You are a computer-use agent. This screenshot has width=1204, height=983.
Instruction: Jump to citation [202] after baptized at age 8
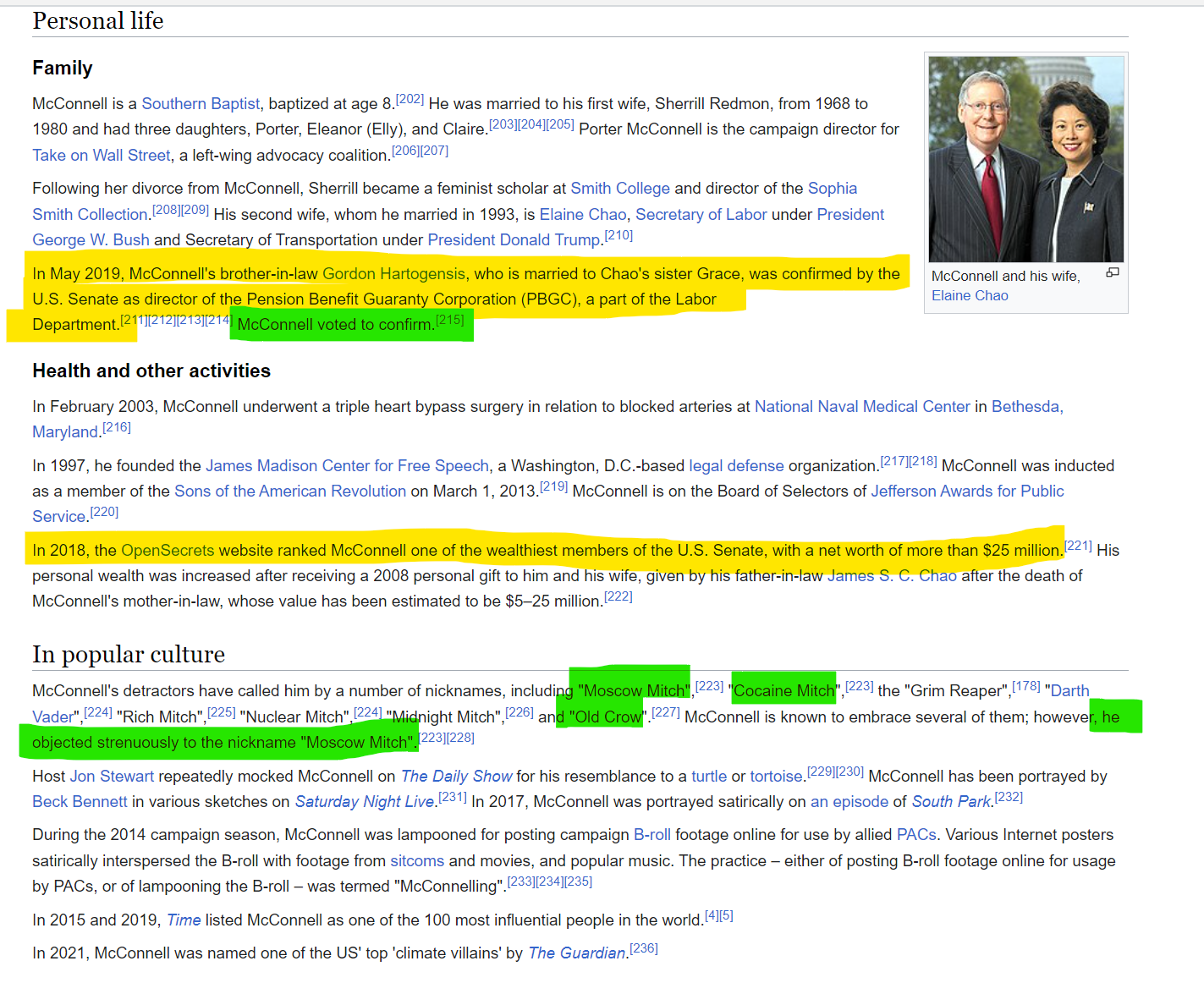(x=410, y=99)
